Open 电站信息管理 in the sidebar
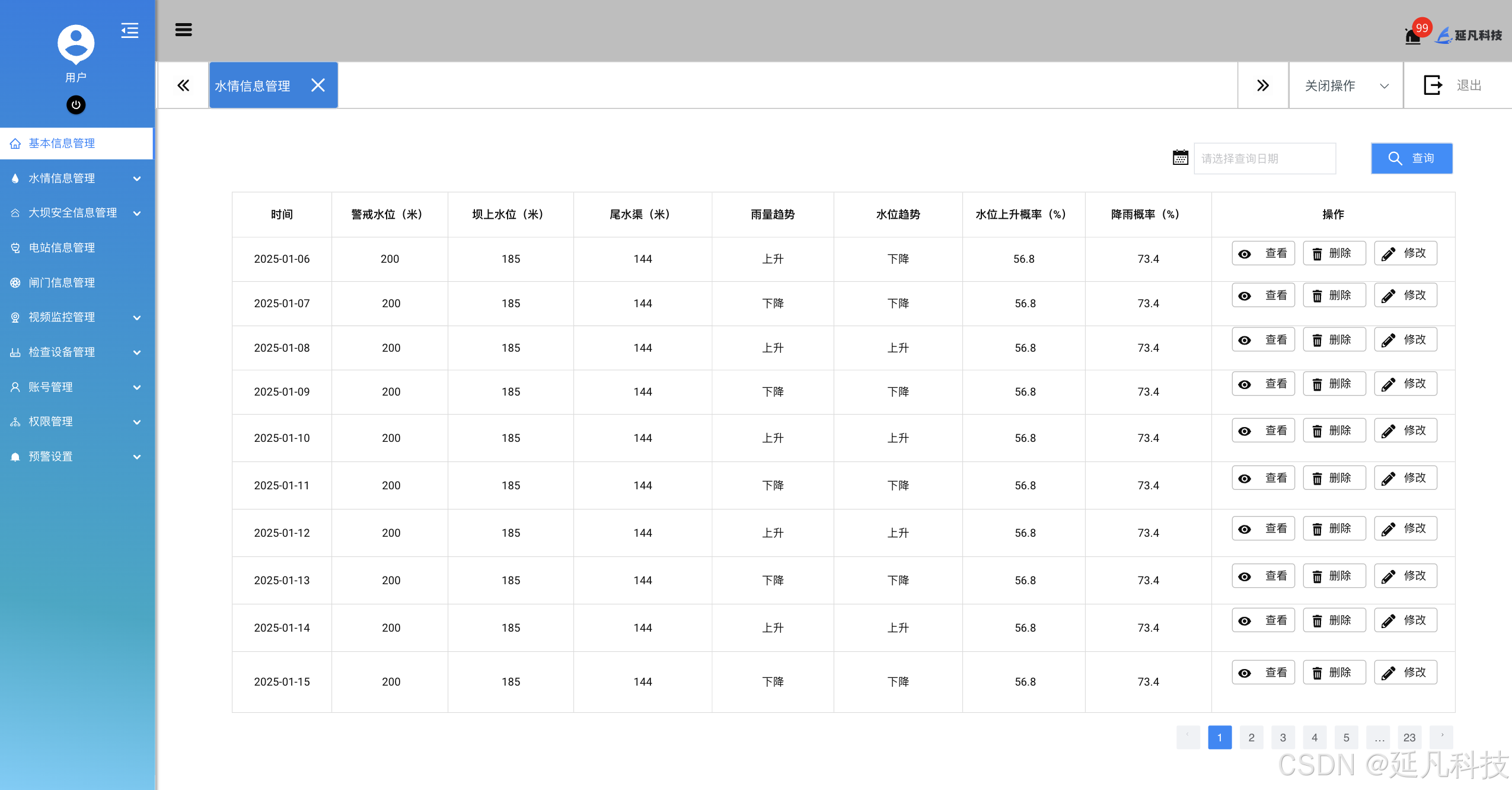Image resolution: width=1512 pixels, height=790 pixels. point(62,248)
